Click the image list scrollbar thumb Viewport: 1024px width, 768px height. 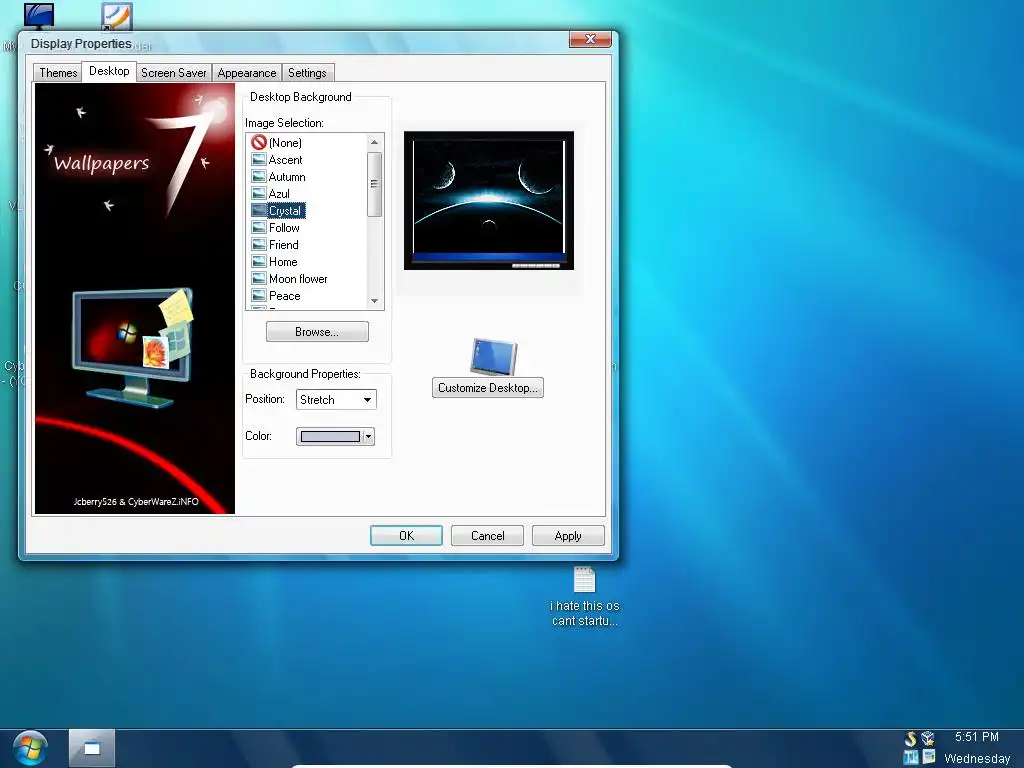pyautogui.click(x=374, y=184)
